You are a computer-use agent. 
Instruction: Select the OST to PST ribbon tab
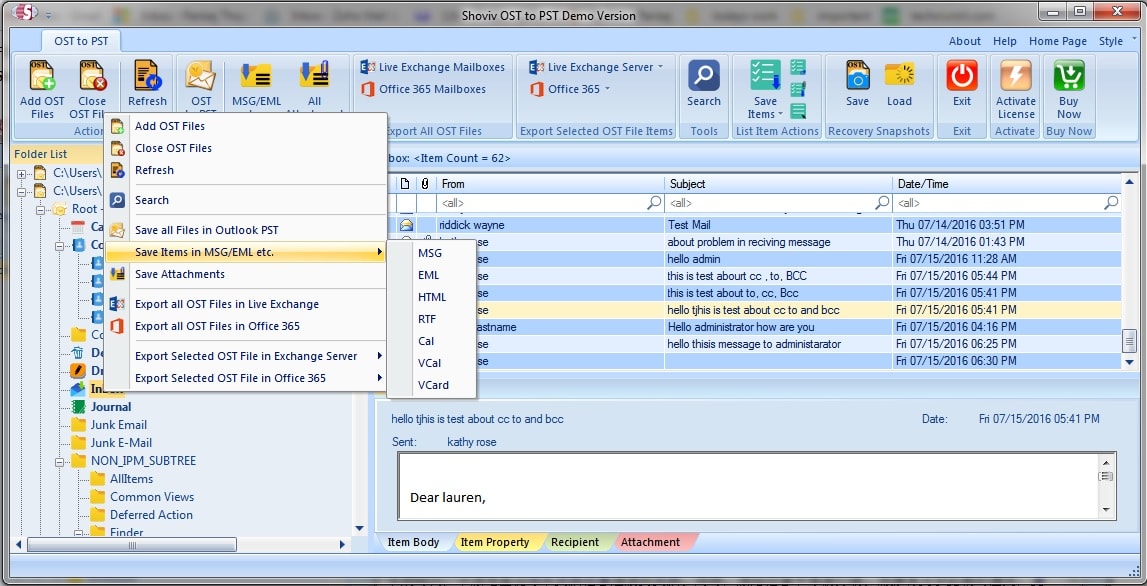click(x=81, y=41)
